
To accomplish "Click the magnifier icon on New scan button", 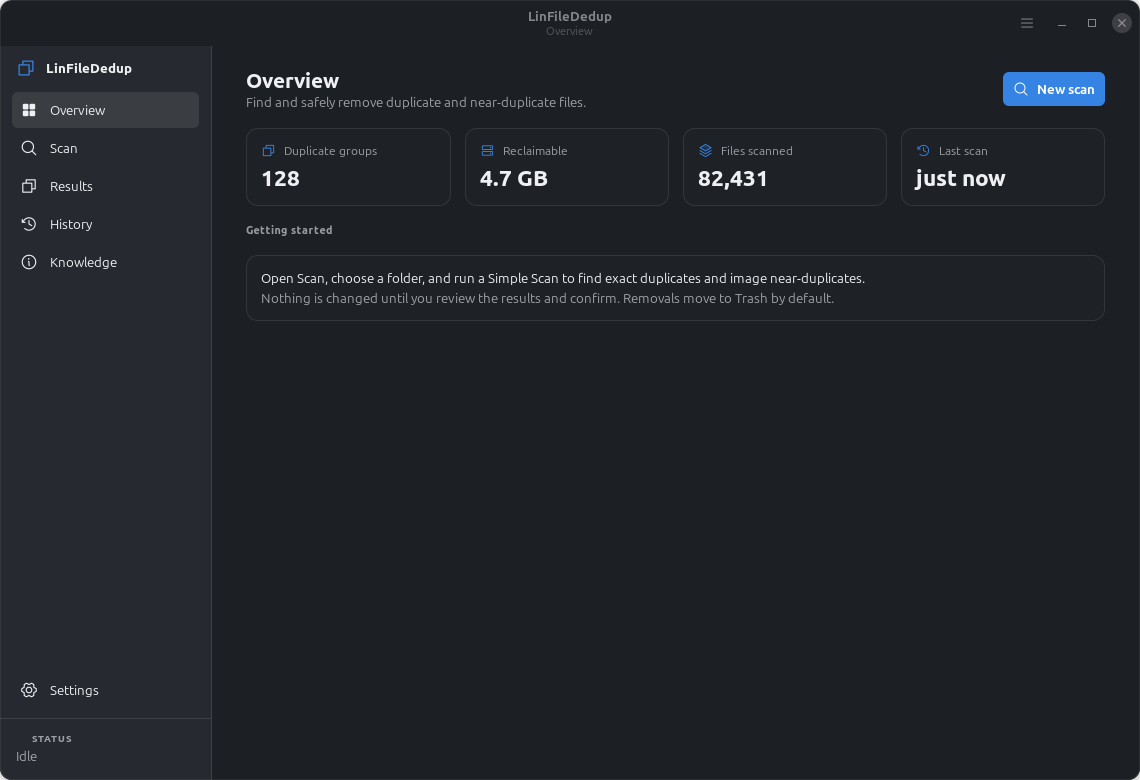I will 1021,89.
